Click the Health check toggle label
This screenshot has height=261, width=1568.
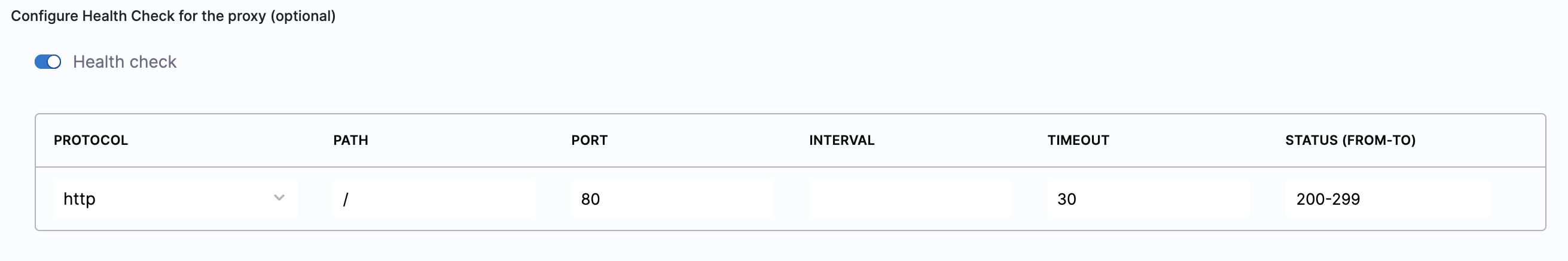point(124,62)
